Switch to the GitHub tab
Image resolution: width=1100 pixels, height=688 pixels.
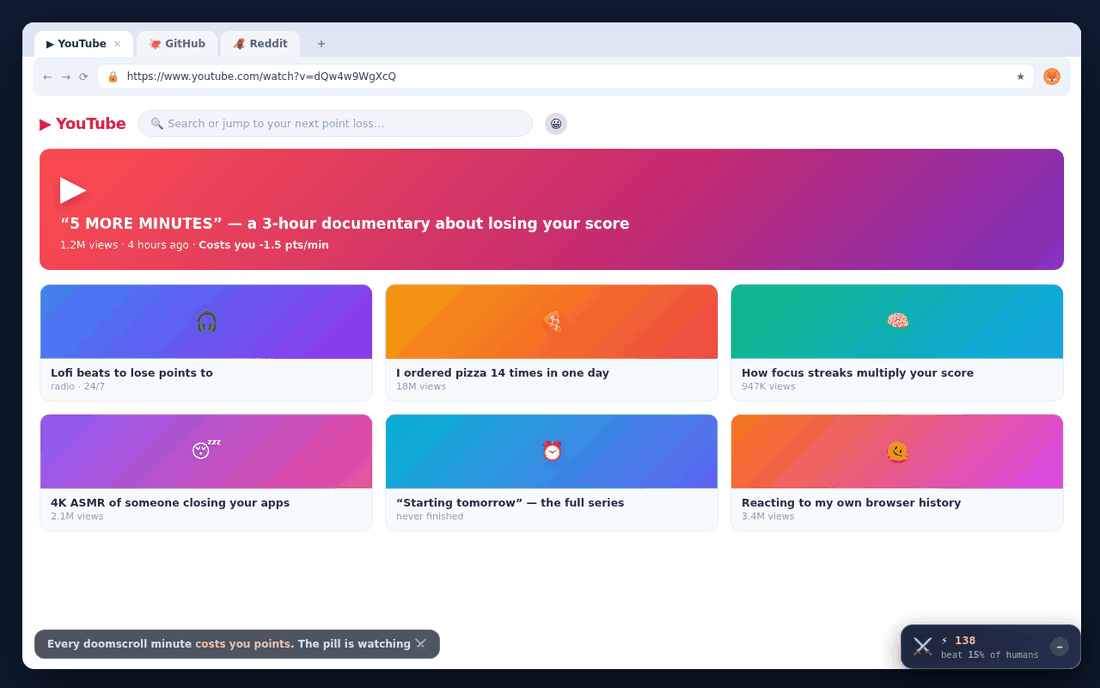[177, 43]
